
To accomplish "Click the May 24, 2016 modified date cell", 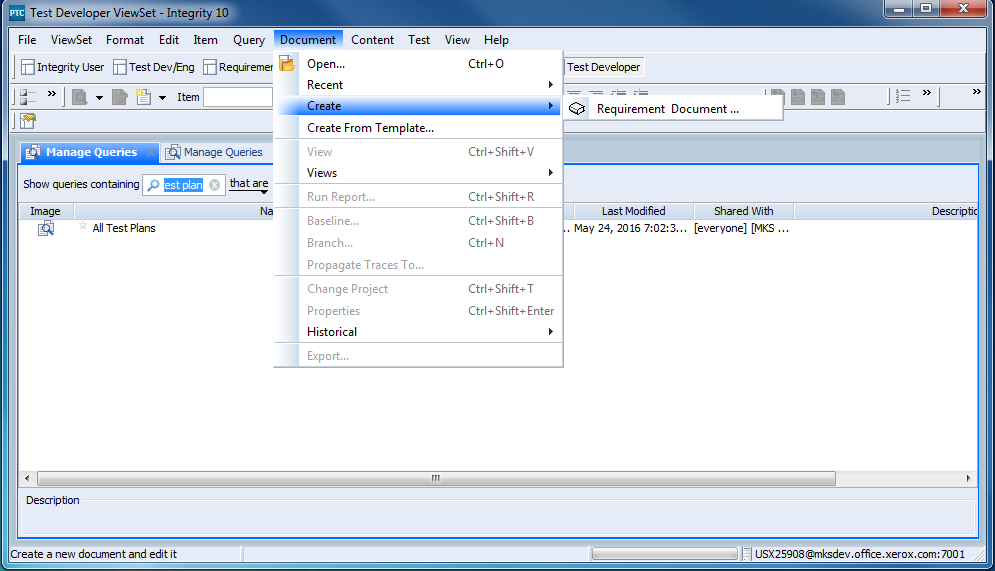I will (630, 228).
